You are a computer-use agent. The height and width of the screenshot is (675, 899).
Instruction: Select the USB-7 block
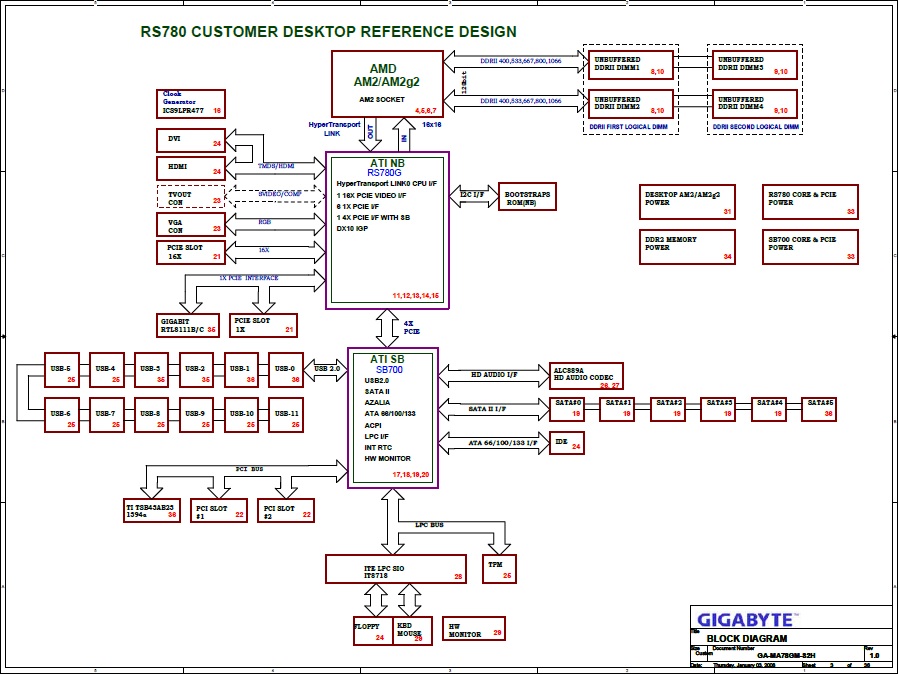(107, 415)
